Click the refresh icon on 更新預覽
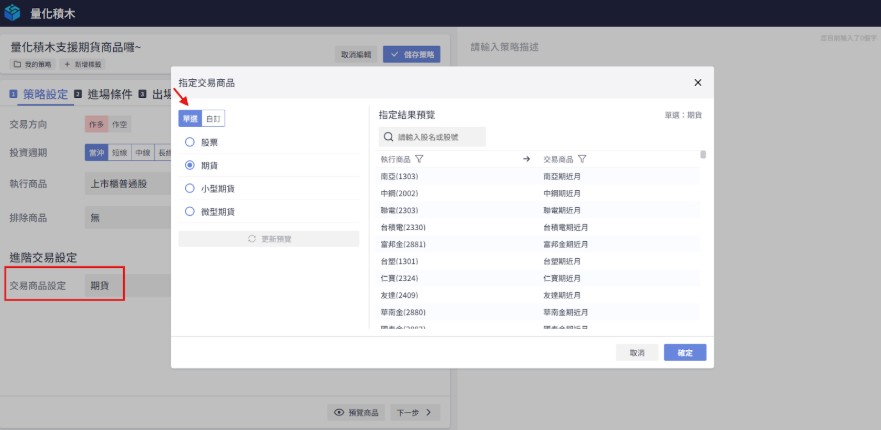 pos(252,239)
